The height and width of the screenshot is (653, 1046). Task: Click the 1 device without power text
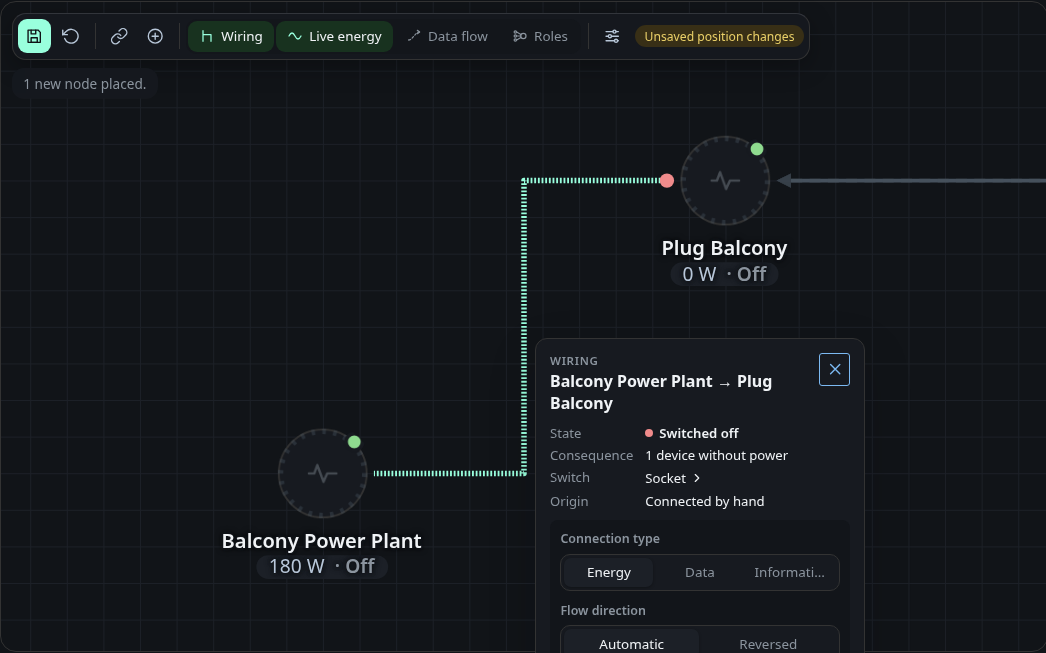click(x=716, y=456)
